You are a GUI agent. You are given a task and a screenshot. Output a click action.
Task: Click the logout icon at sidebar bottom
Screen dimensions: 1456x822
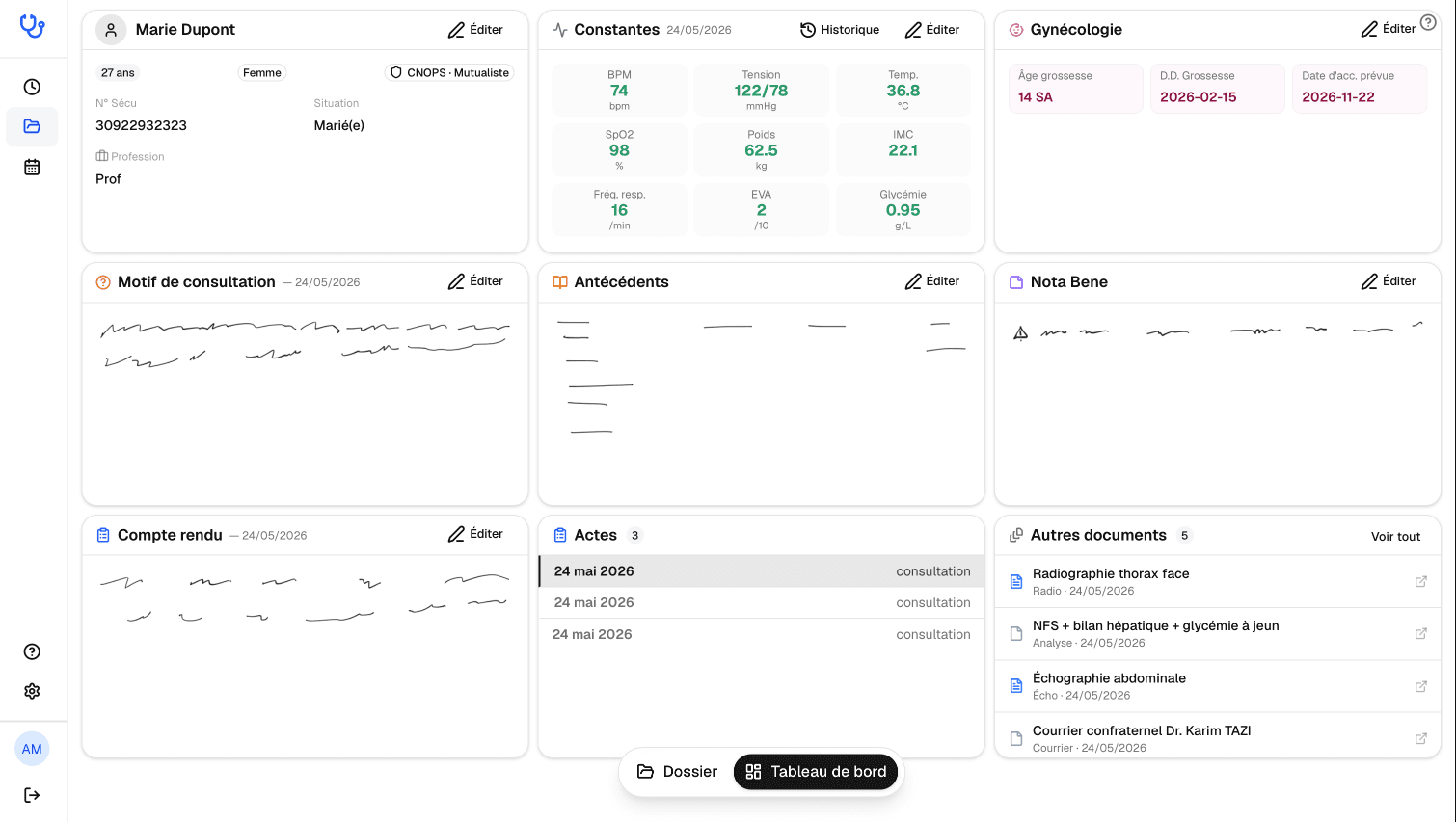coord(32,795)
